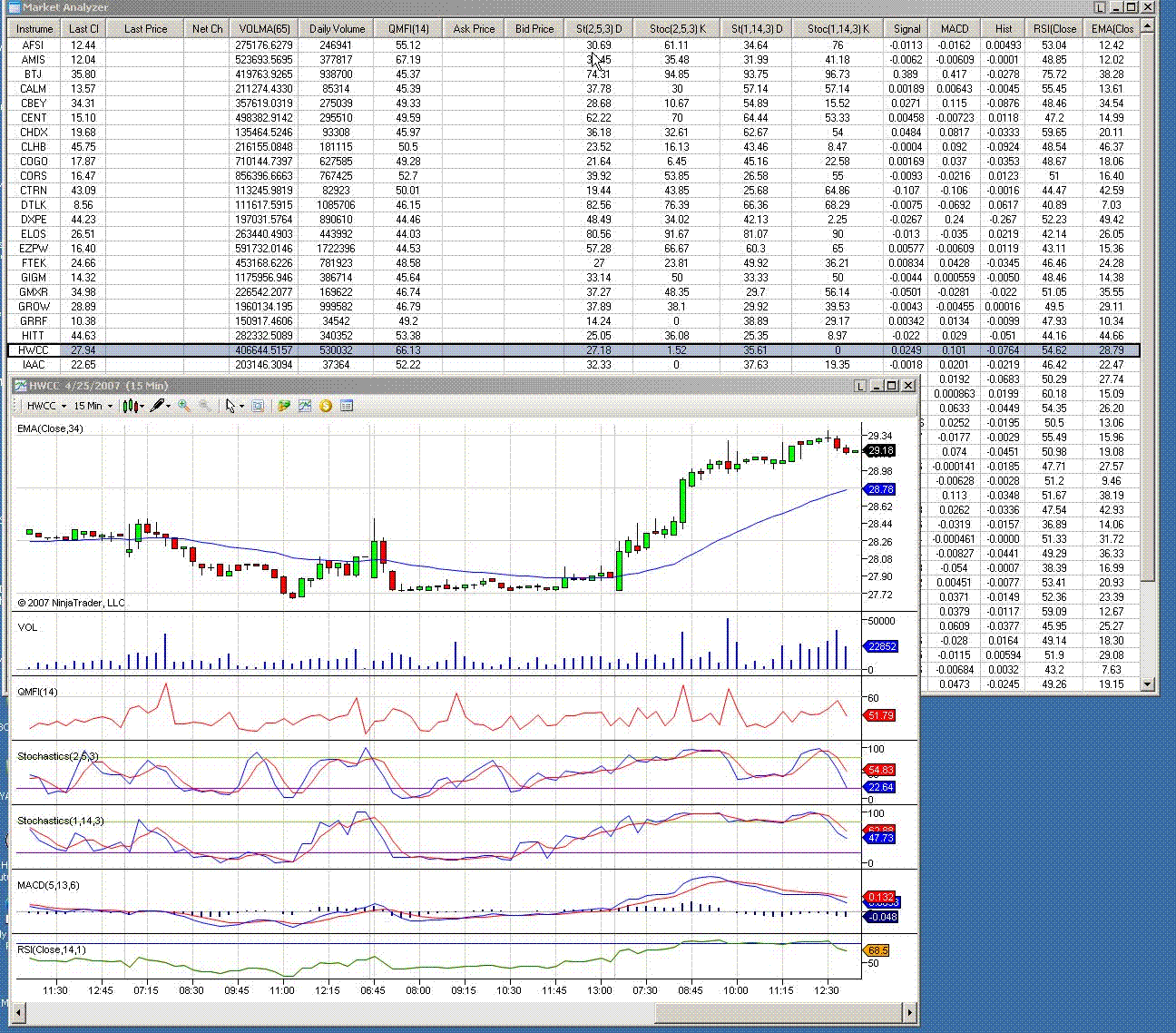This screenshot has height=1033, width=1176.
Task: Click the Market Analyzer scroll down arrow
Action: pyautogui.click(x=1148, y=684)
